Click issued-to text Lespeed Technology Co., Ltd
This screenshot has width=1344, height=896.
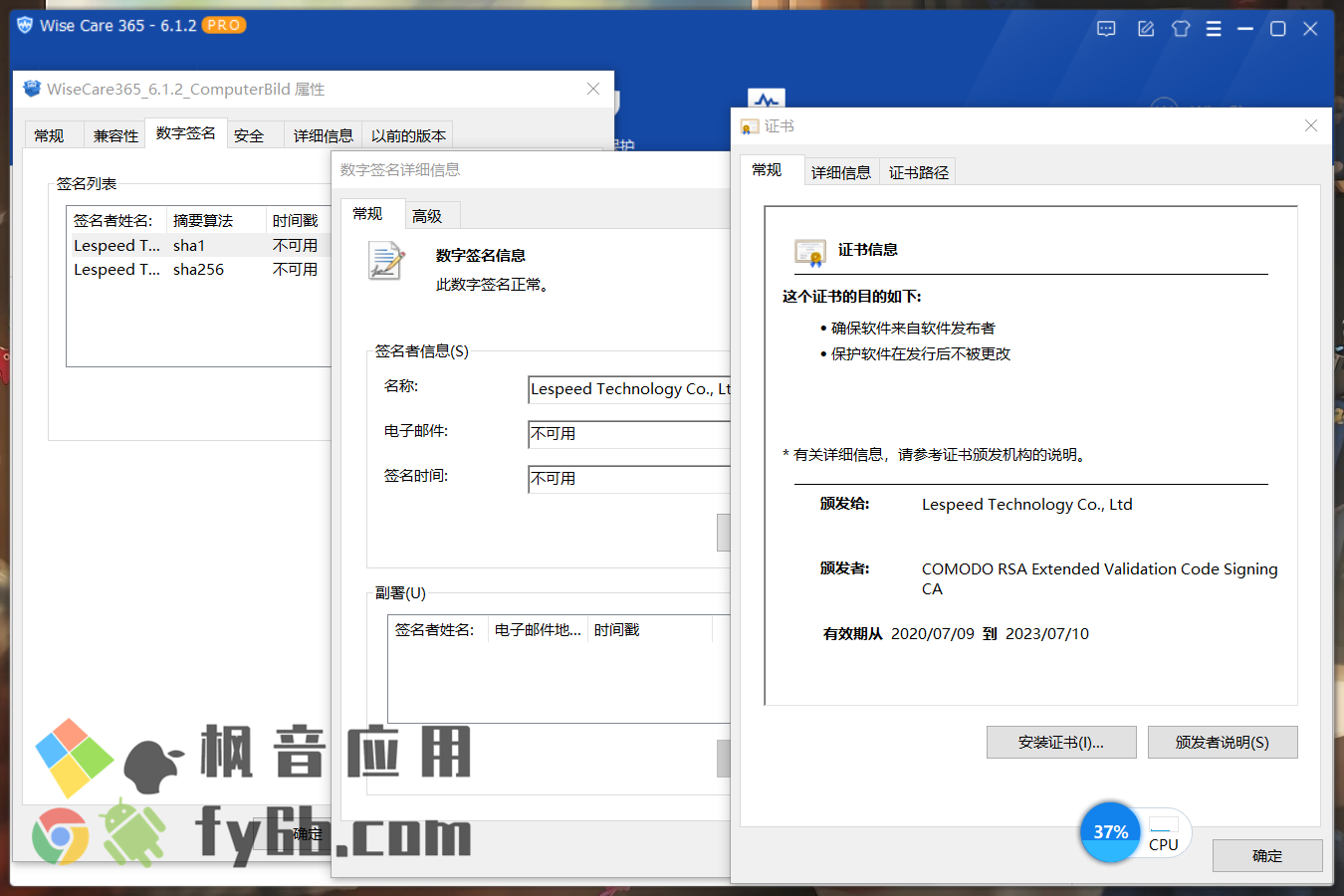[x=1026, y=505]
